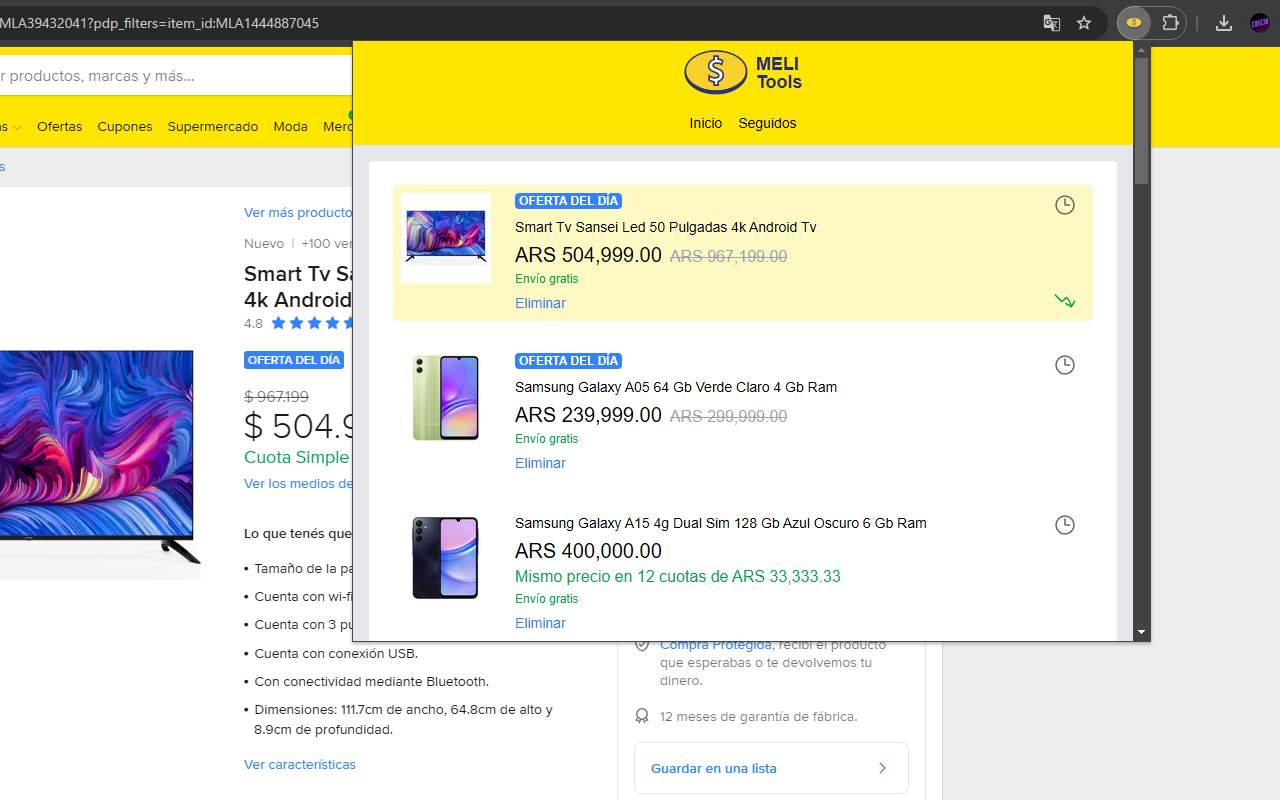Screen dimensions: 1280x800
Task: Click the MercadoLibre product search field
Action: tap(175, 76)
